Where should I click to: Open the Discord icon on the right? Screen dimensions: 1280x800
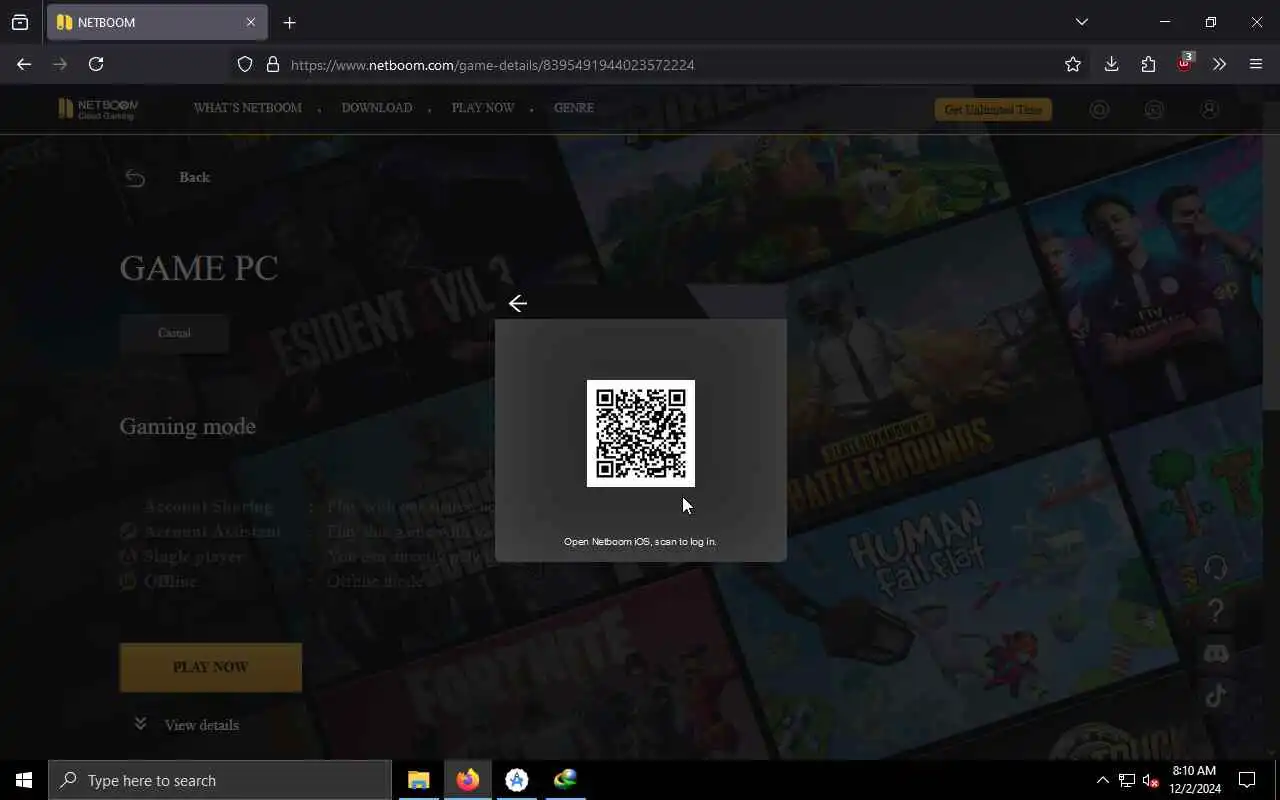(1215, 654)
